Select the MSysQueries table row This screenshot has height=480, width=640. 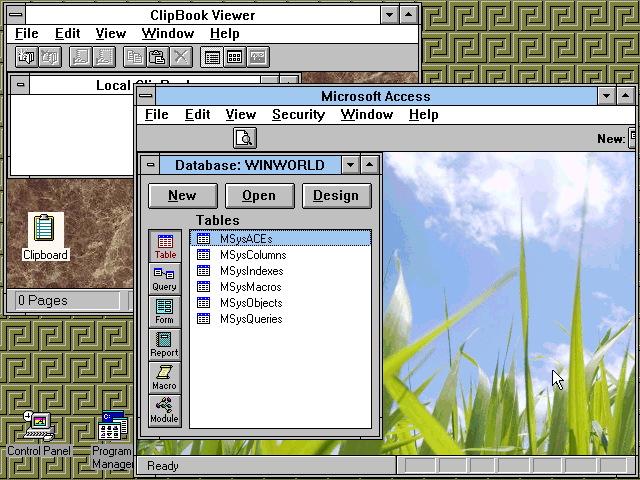280,319
